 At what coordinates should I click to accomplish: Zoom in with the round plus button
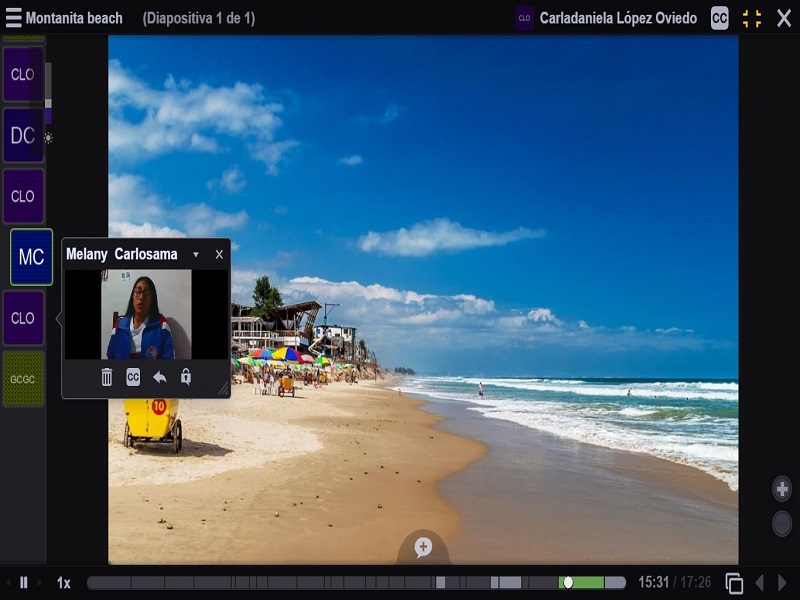[782, 489]
